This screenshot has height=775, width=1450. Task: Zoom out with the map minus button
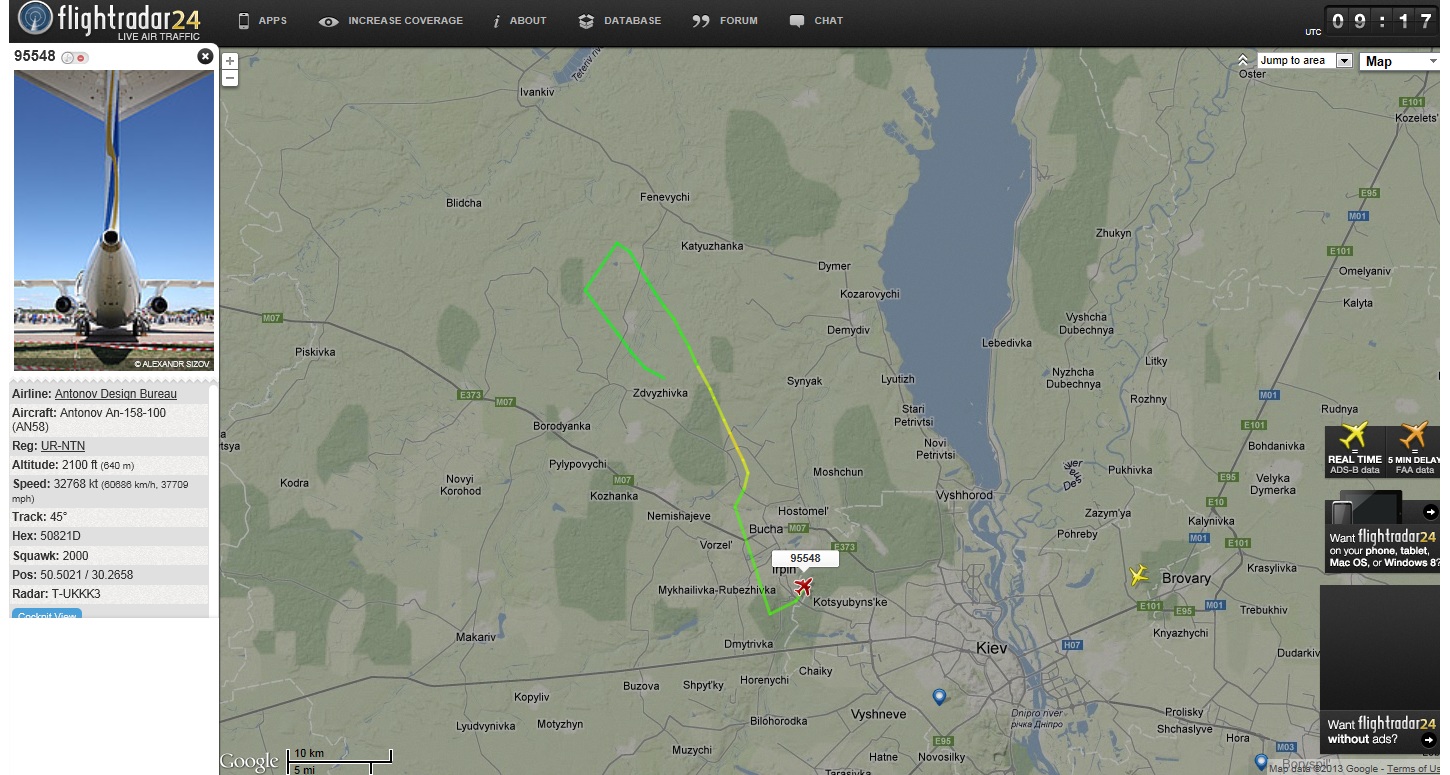click(230, 77)
